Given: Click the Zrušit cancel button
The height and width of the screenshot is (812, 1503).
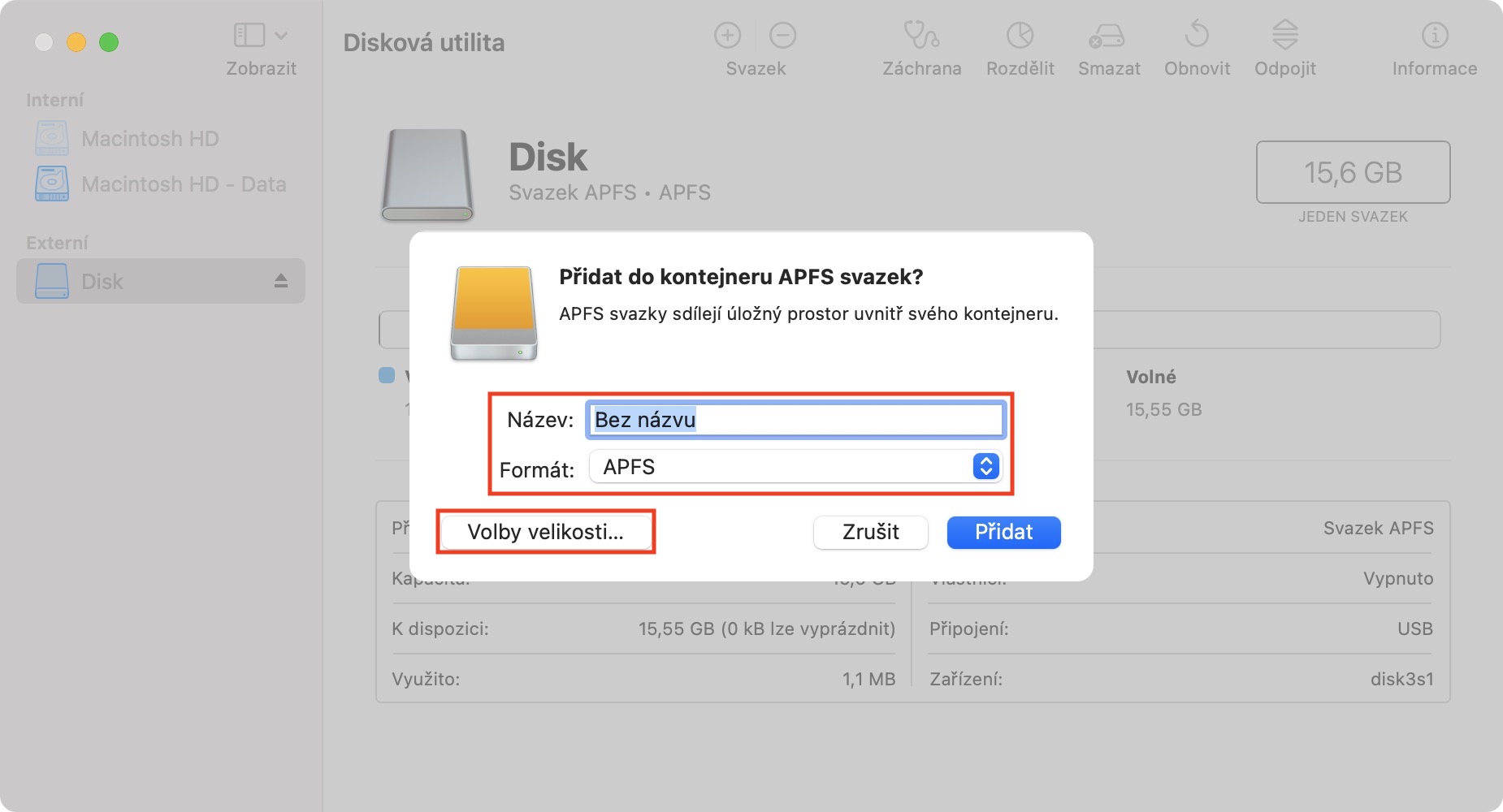Looking at the screenshot, I should pyautogui.click(x=870, y=532).
